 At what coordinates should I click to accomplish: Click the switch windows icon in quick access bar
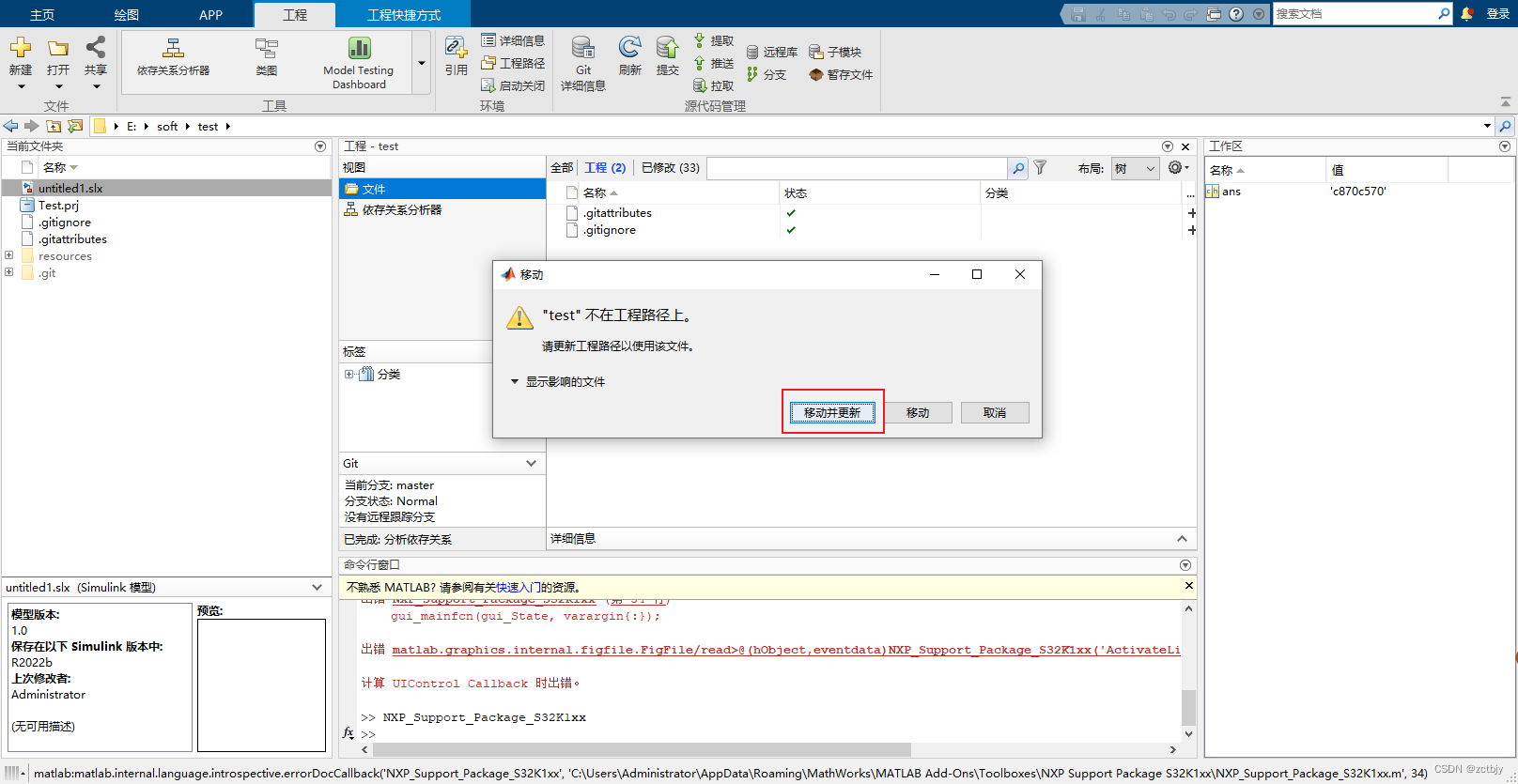[x=1214, y=14]
